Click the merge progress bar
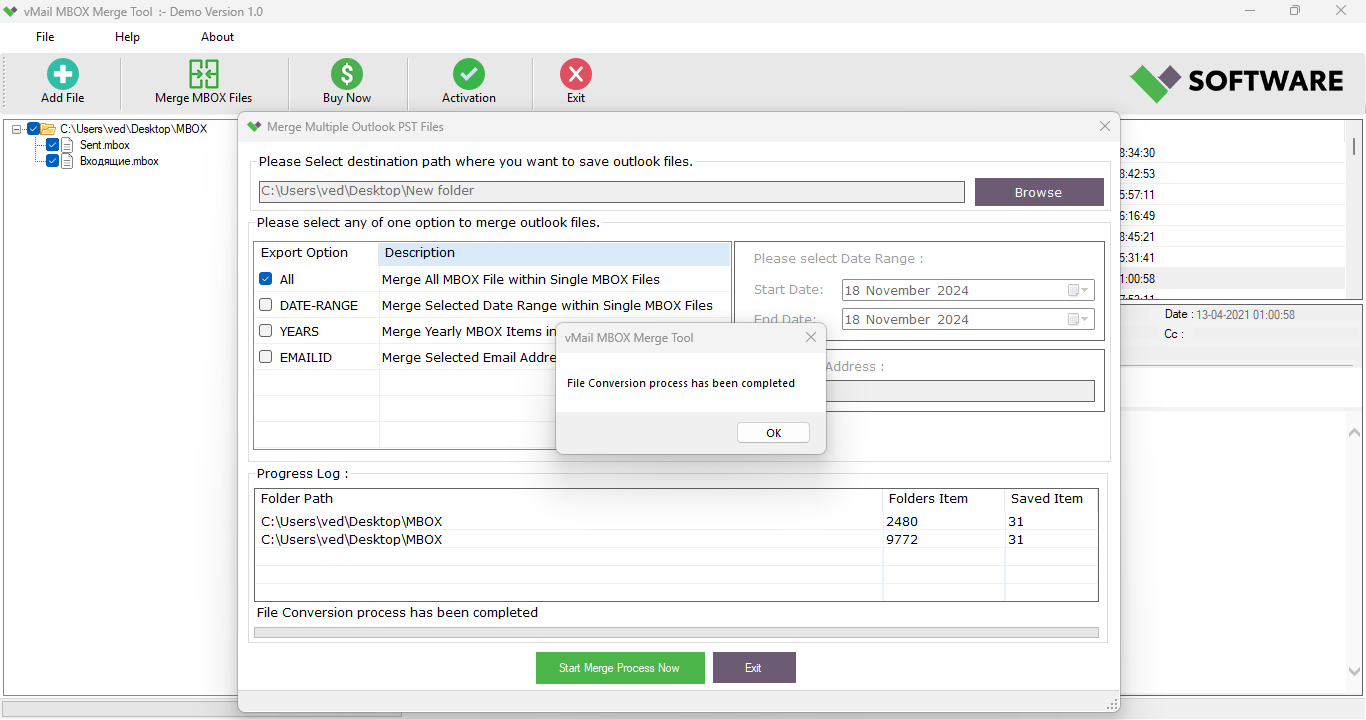Screen dimensions: 1366x720 (x=676, y=633)
